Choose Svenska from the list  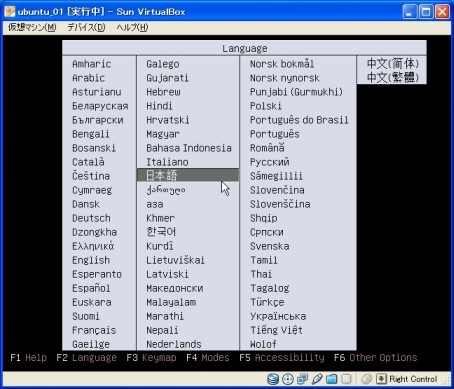point(270,246)
